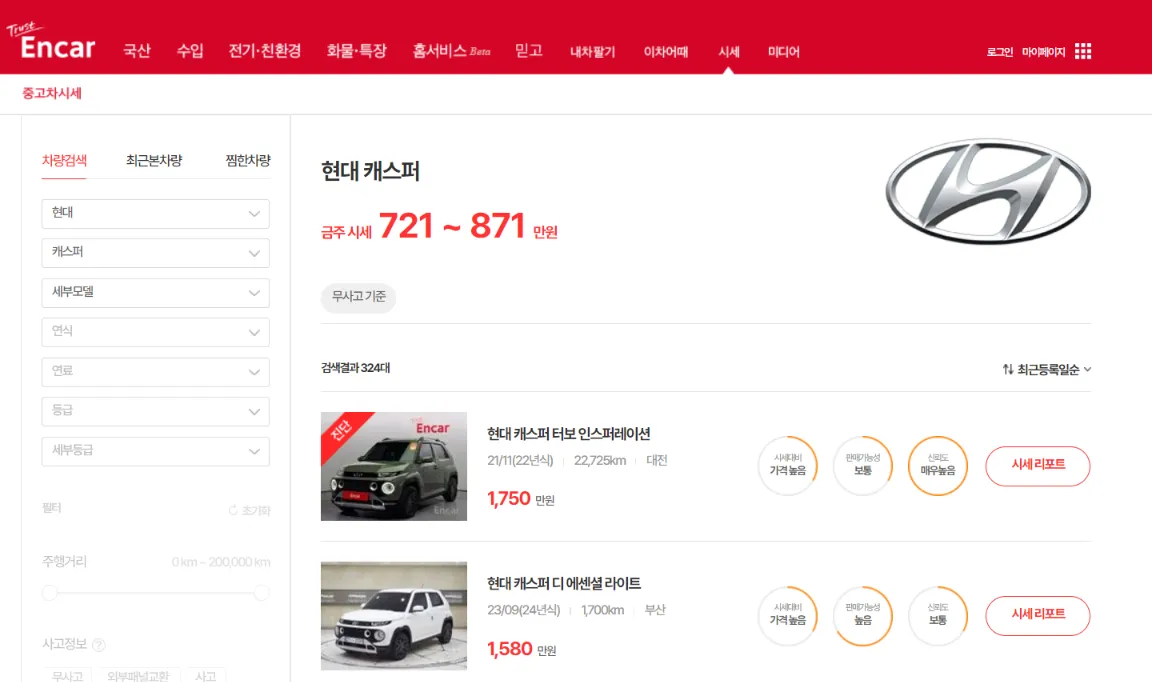Toggle the 외부패널교환 accident filter

point(138,675)
